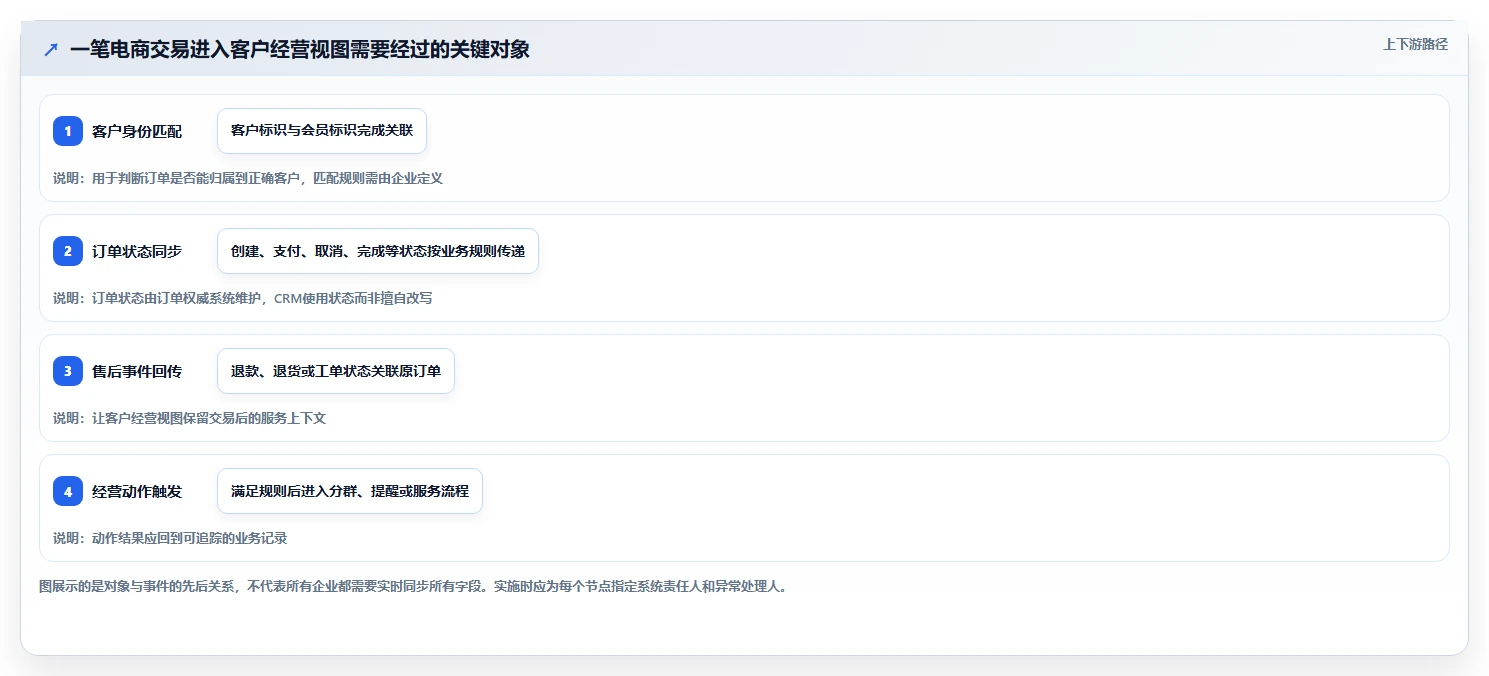Click the arrow icon beside the diagram title
The width and height of the screenshot is (1489, 676).
tap(51, 49)
